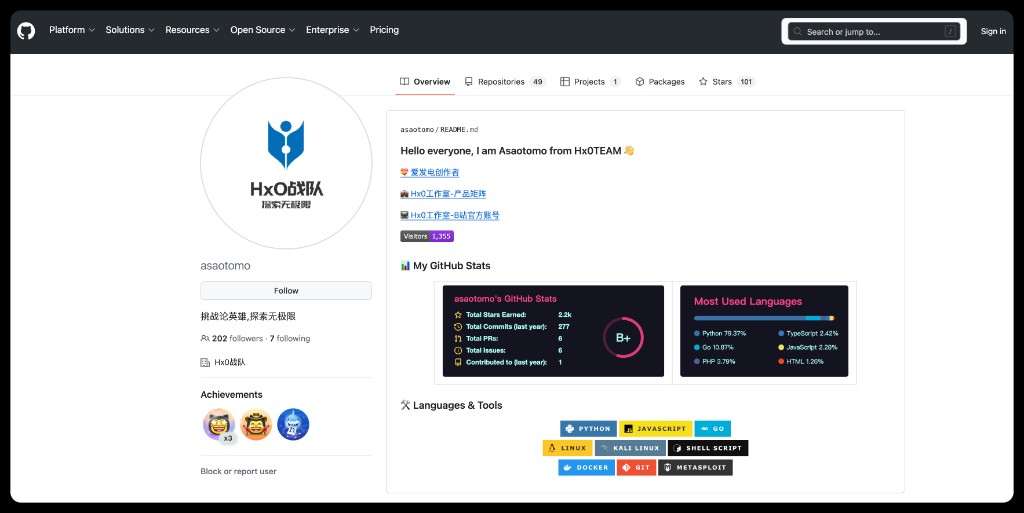1024x513 pixels.
Task: Open the blue Pull Shark achievement badge
Action: pyautogui.click(x=293, y=425)
